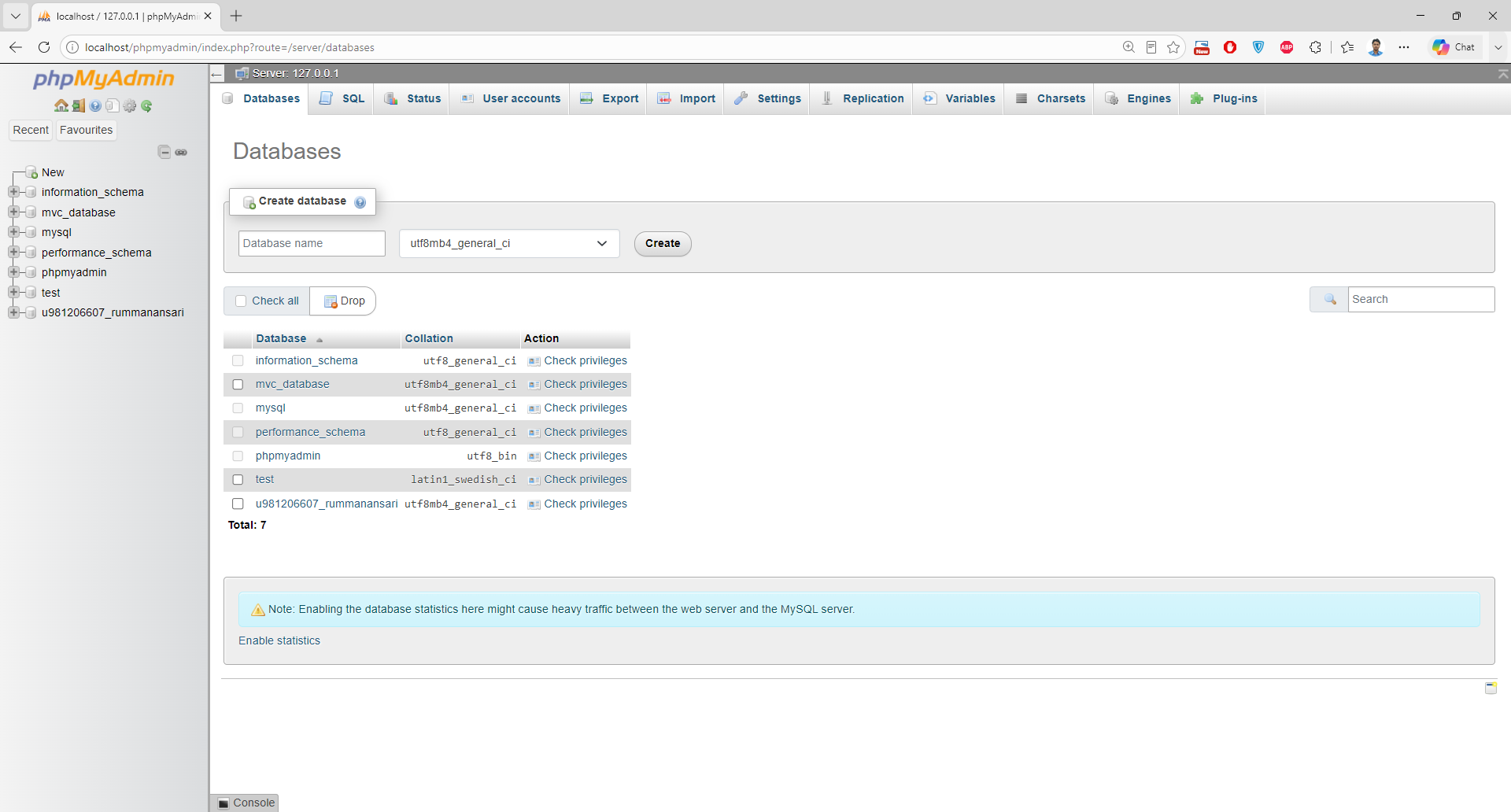Open phpMyAdmin documentation help icon
The image size is (1511, 812).
(95, 105)
